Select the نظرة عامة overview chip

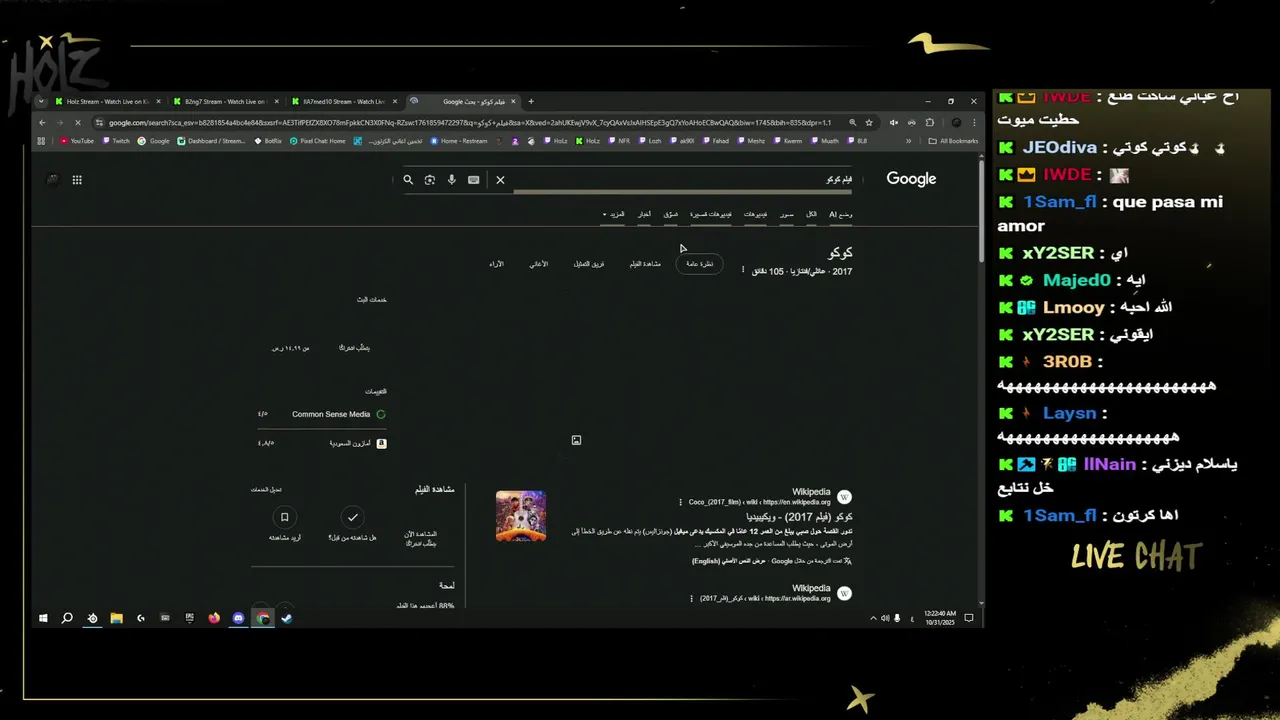699,264
